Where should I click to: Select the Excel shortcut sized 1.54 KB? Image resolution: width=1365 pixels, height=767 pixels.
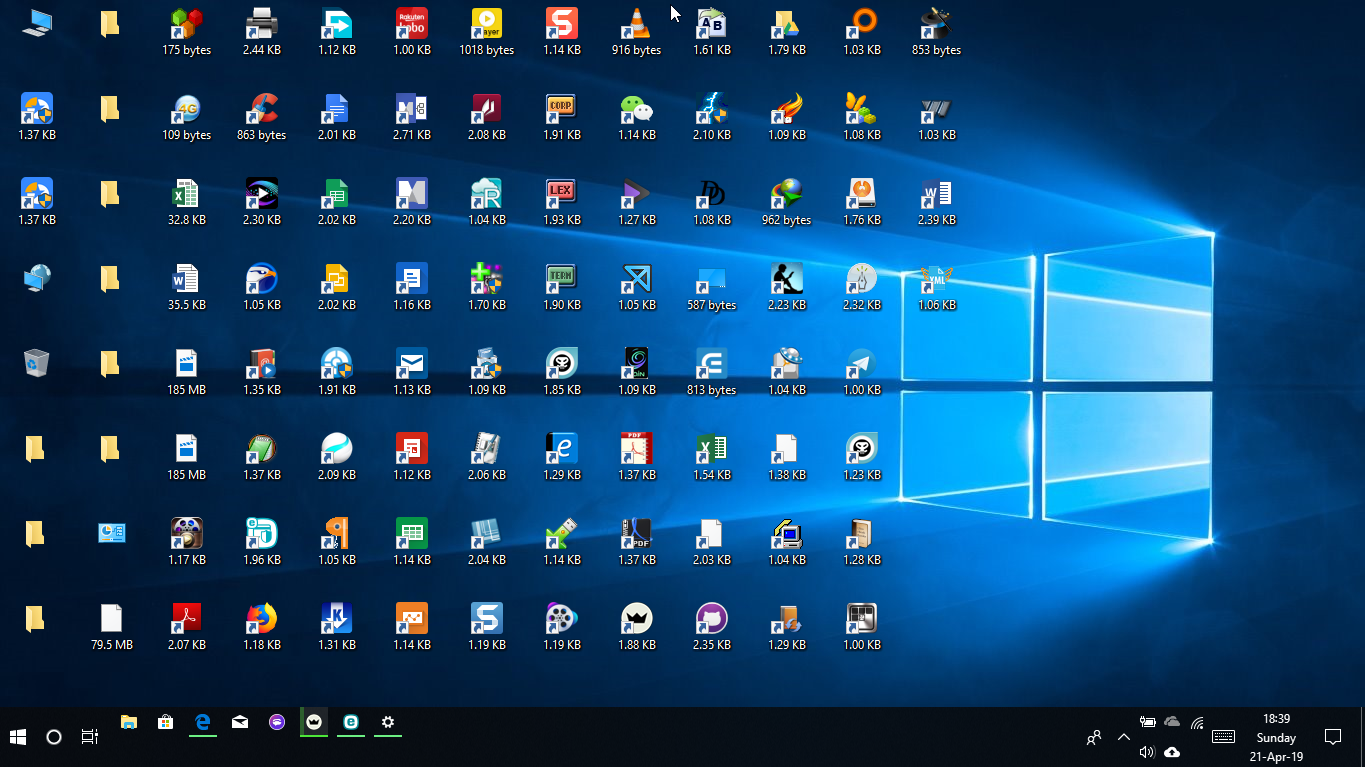click(x=711, y=448)
